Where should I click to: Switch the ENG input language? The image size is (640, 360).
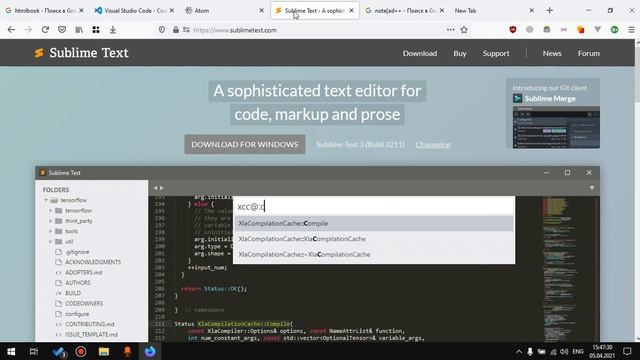pos(578,351)
